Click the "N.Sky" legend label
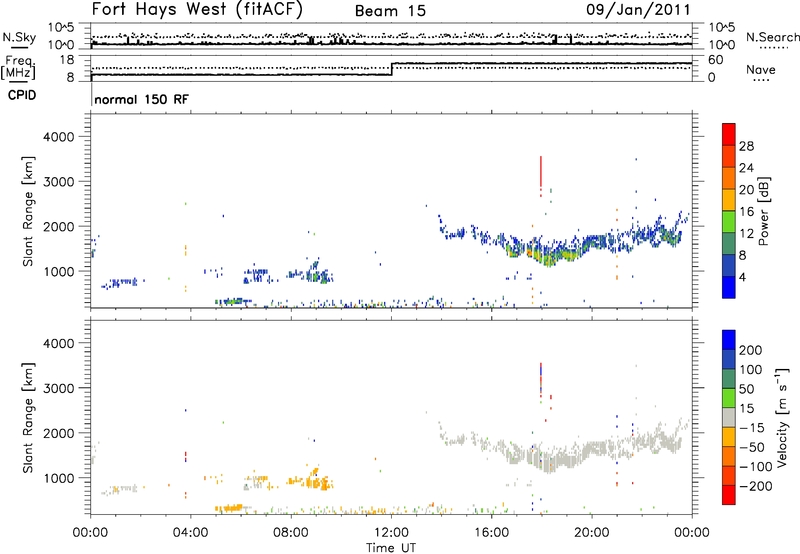Viewport: 800px width, 554px height. pos(19,37)
